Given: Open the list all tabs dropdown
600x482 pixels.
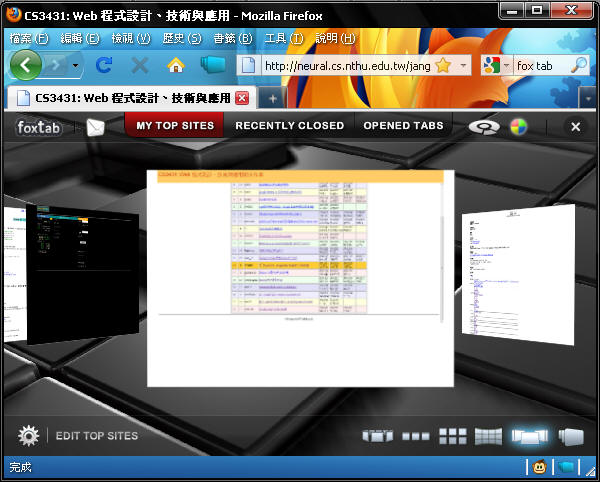Looking at the screenshot, I should 586,98.
